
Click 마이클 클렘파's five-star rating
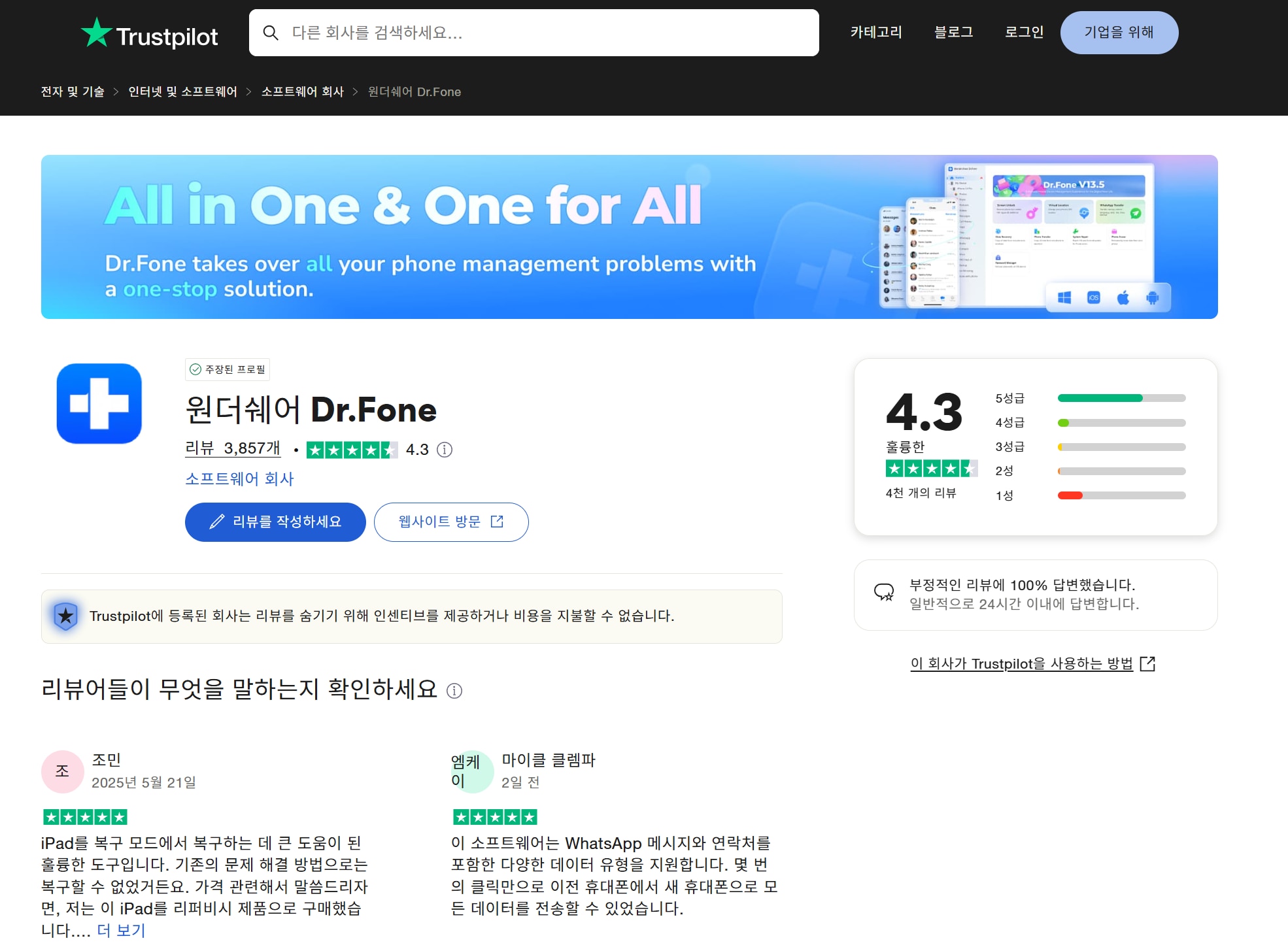point(495,817)
